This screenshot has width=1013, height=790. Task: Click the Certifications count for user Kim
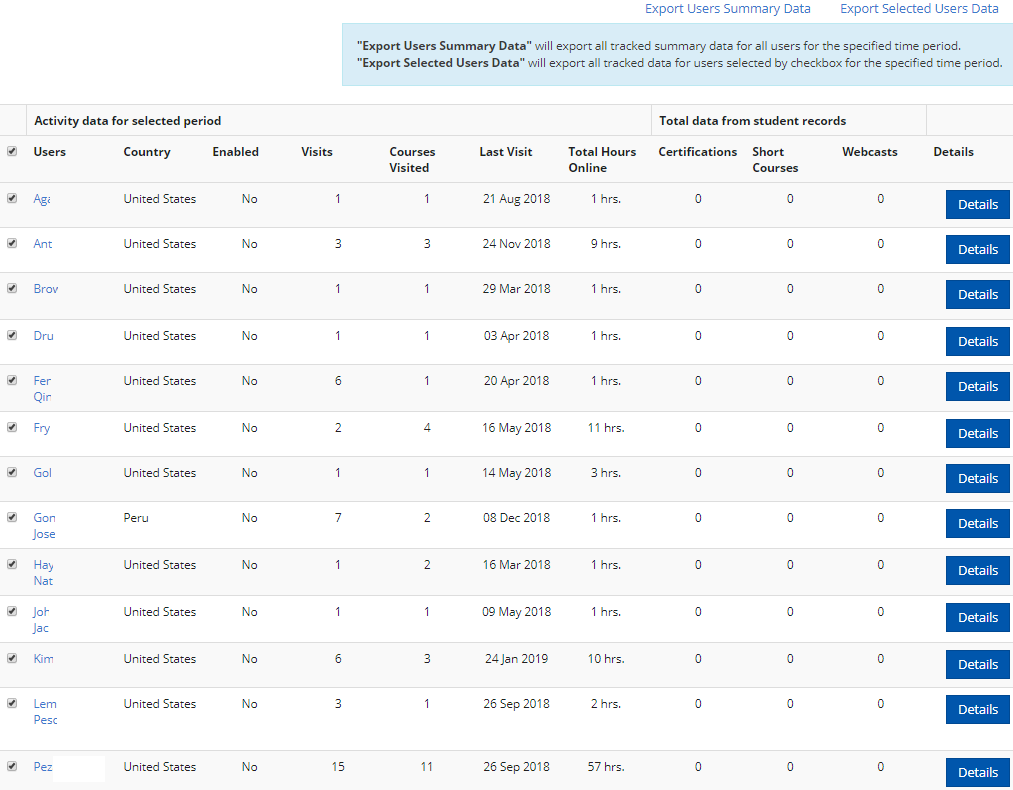point(698,659)
